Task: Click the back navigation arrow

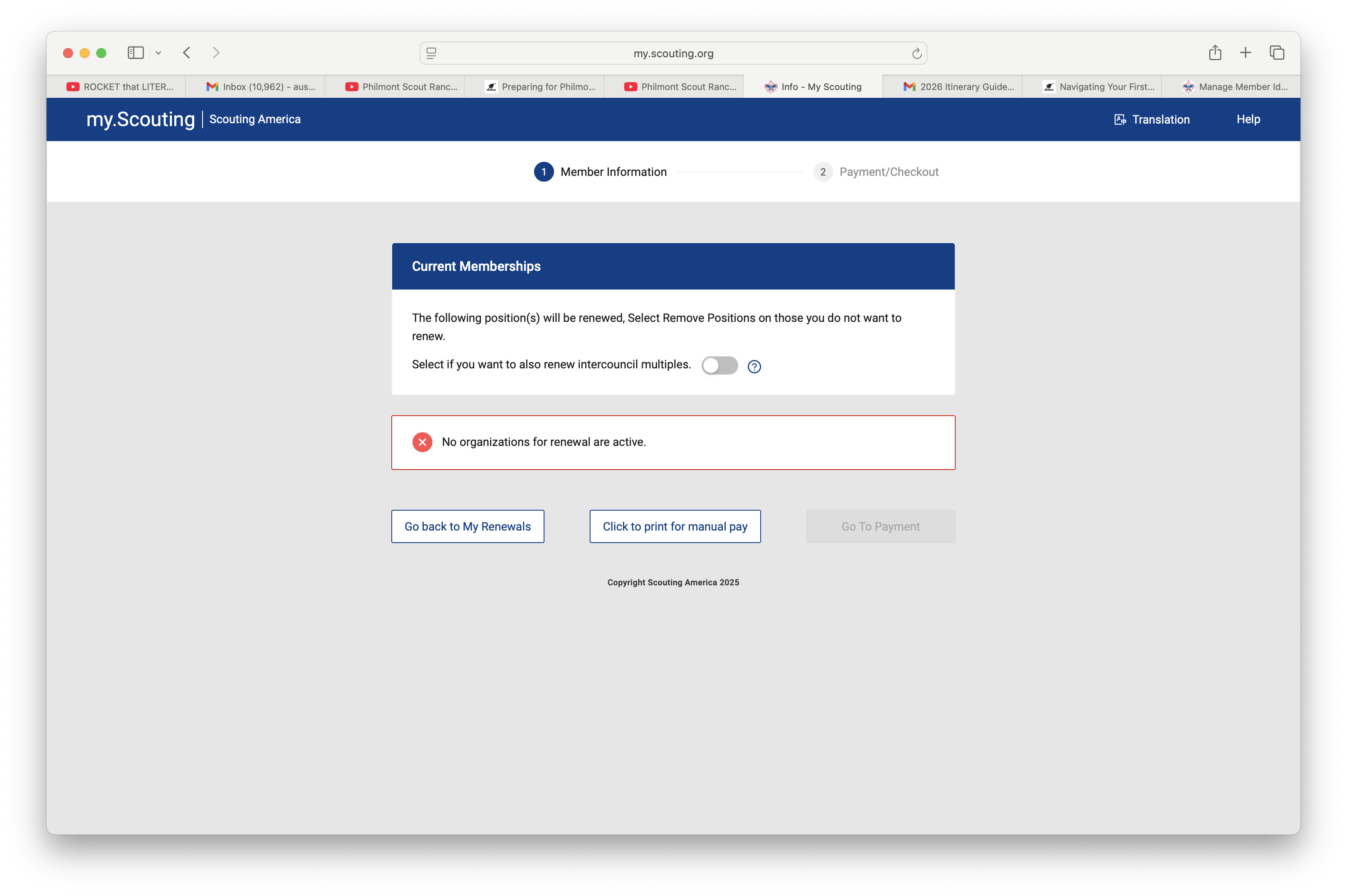Action: pos(187,53)
